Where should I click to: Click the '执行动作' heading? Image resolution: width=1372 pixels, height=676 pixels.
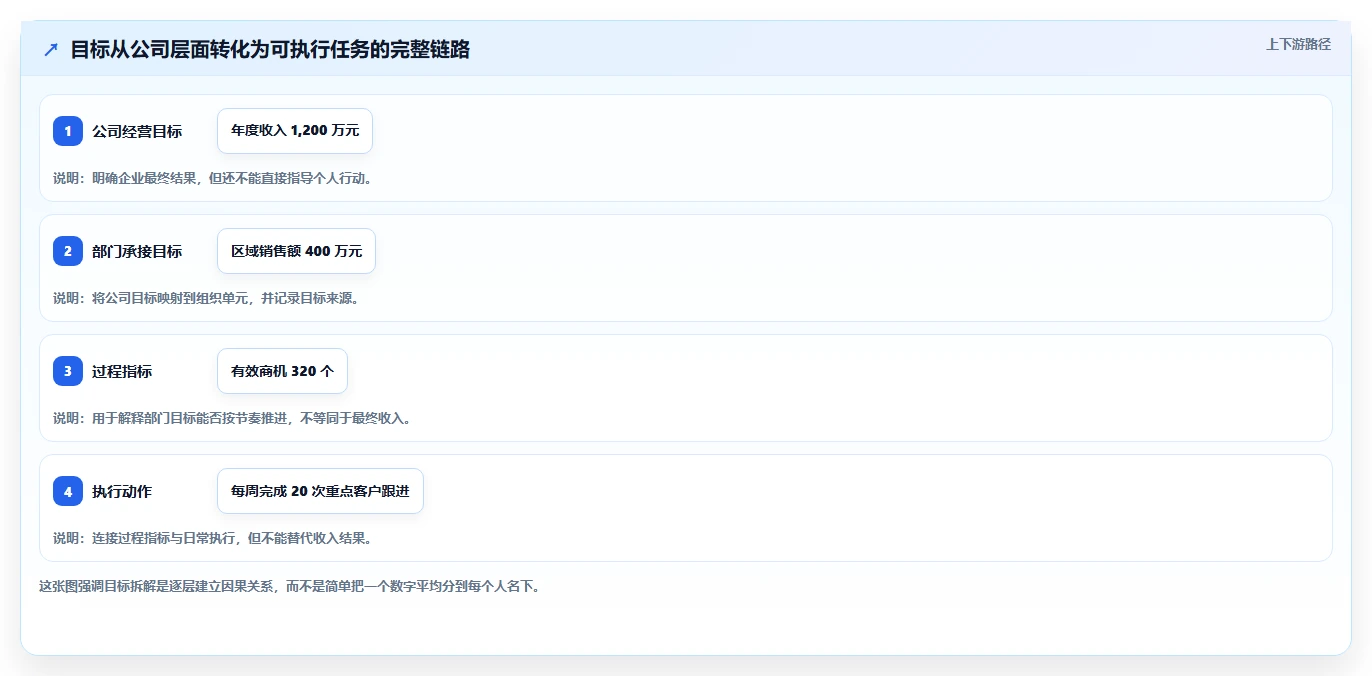[122, 491]
